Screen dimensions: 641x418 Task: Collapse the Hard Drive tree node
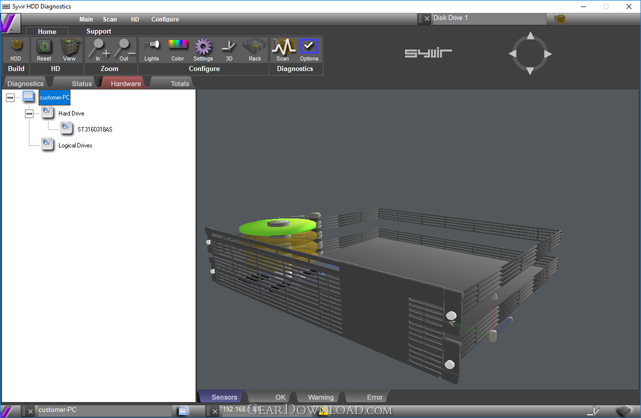point(29,113)
